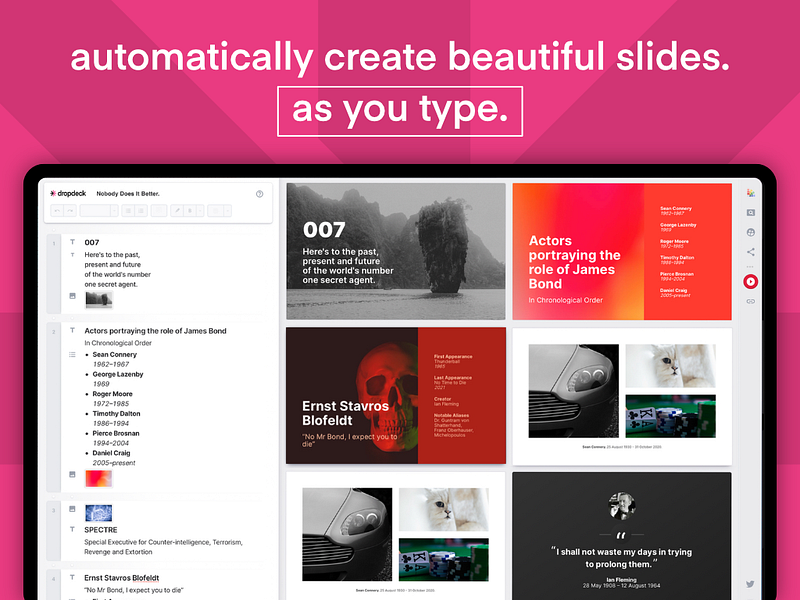Image resolution: width=800 pixels, height=600 pixels.
Task: Click the George Lazenby bullet
Action: pyautogui.click(x=118, y=374)
